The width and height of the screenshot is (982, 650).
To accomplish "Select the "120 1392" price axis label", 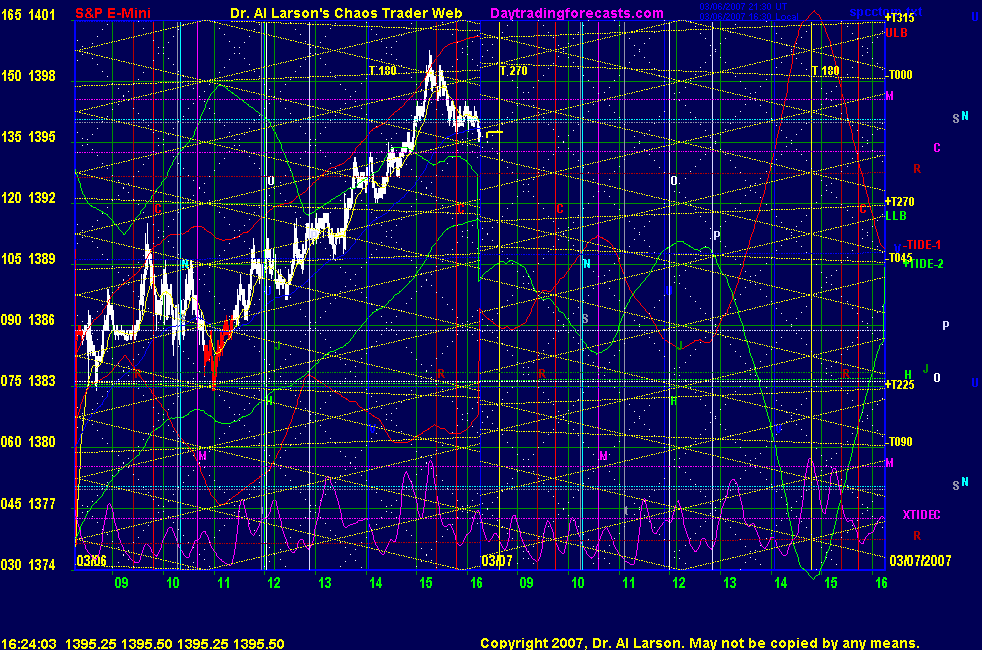I will tap(28, 199).
